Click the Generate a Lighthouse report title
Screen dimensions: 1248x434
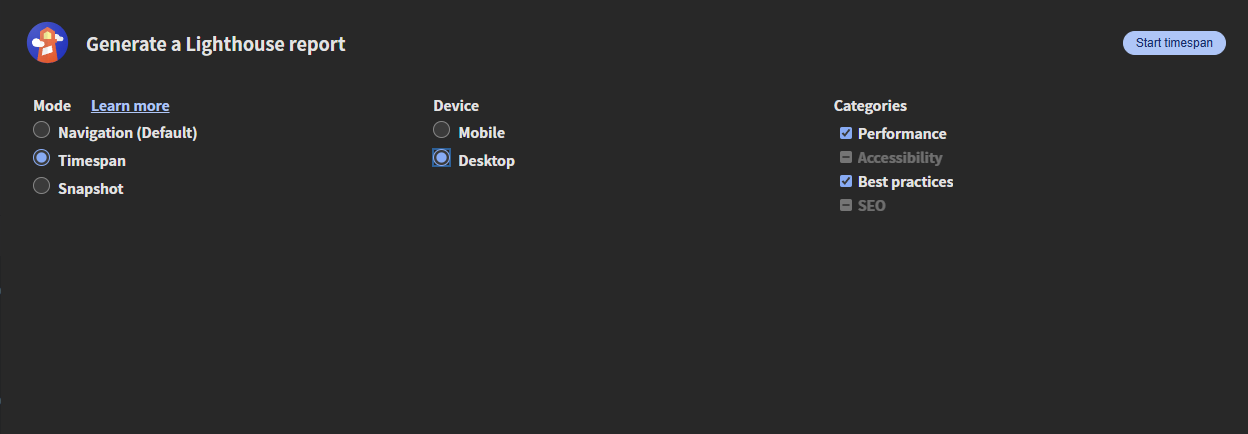[216, 44]
